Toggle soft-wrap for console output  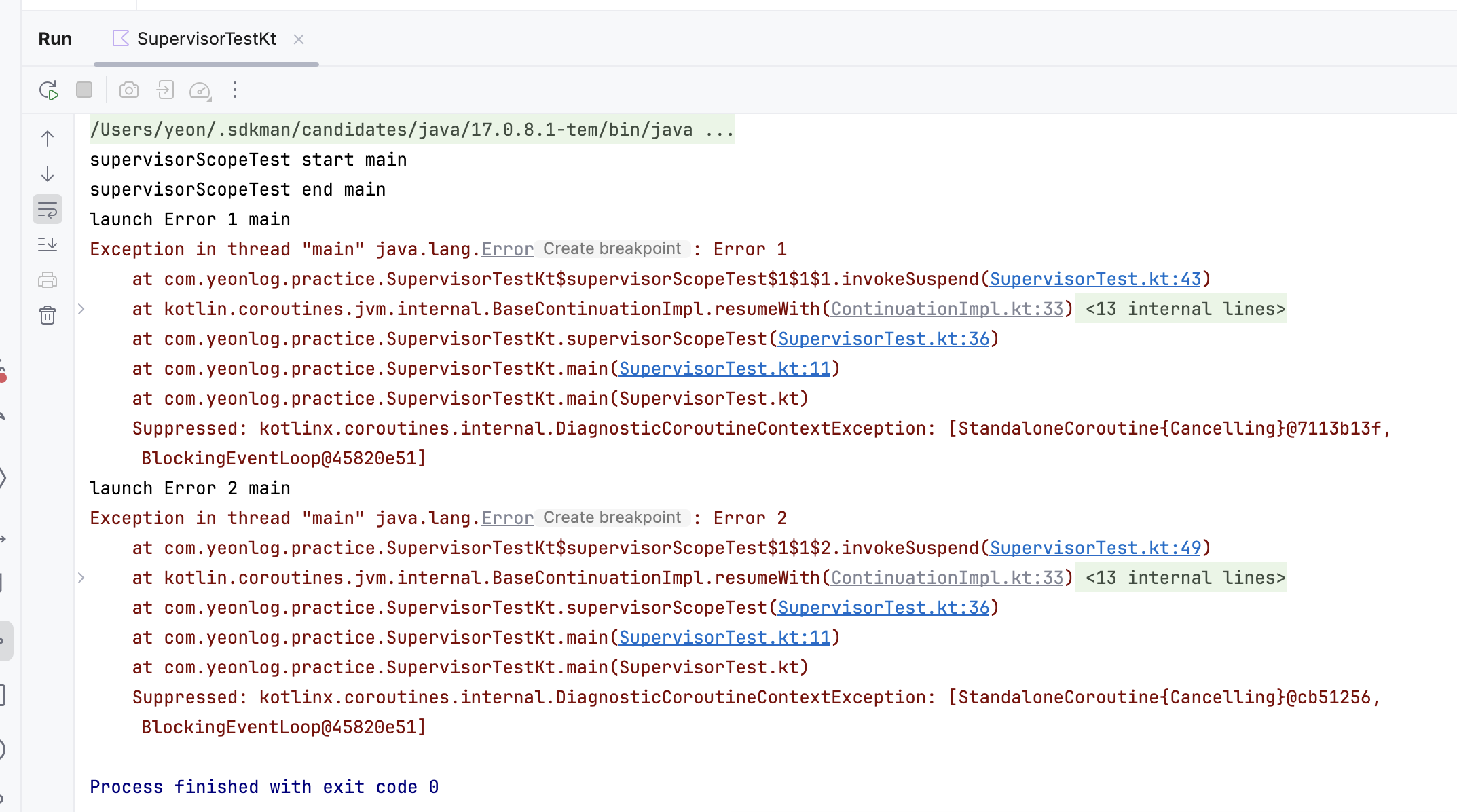(x=48, y=209)
